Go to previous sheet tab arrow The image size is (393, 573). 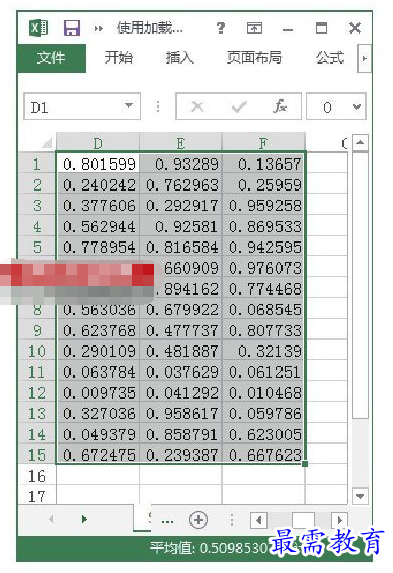pyautogui.click(x=51, y=519)
